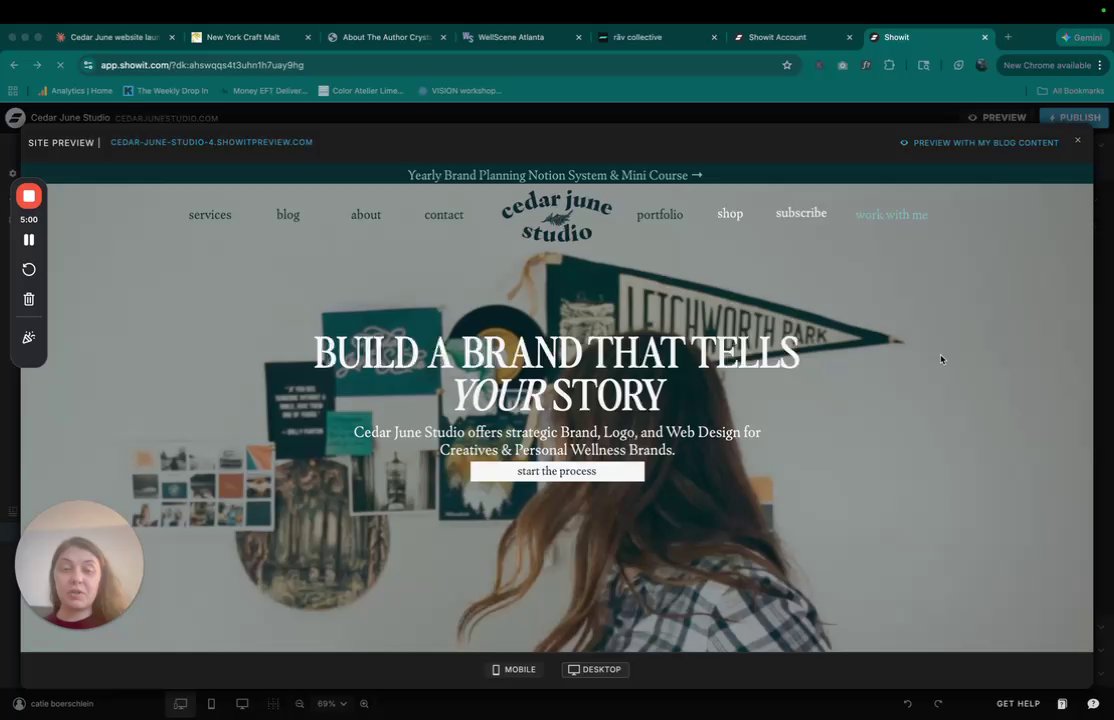Image resolution: width=1114 pixels, height=720 pixels.
Task: Click the cedar june studio logo
Action: tap(556, 217)
